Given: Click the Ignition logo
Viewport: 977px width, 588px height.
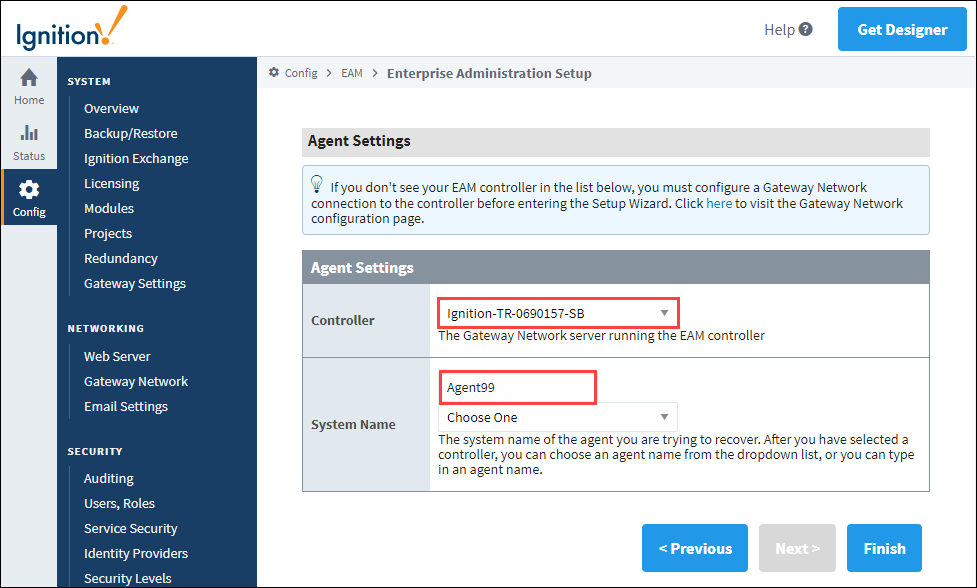Looking at the screenshot, I should [72, 29].
